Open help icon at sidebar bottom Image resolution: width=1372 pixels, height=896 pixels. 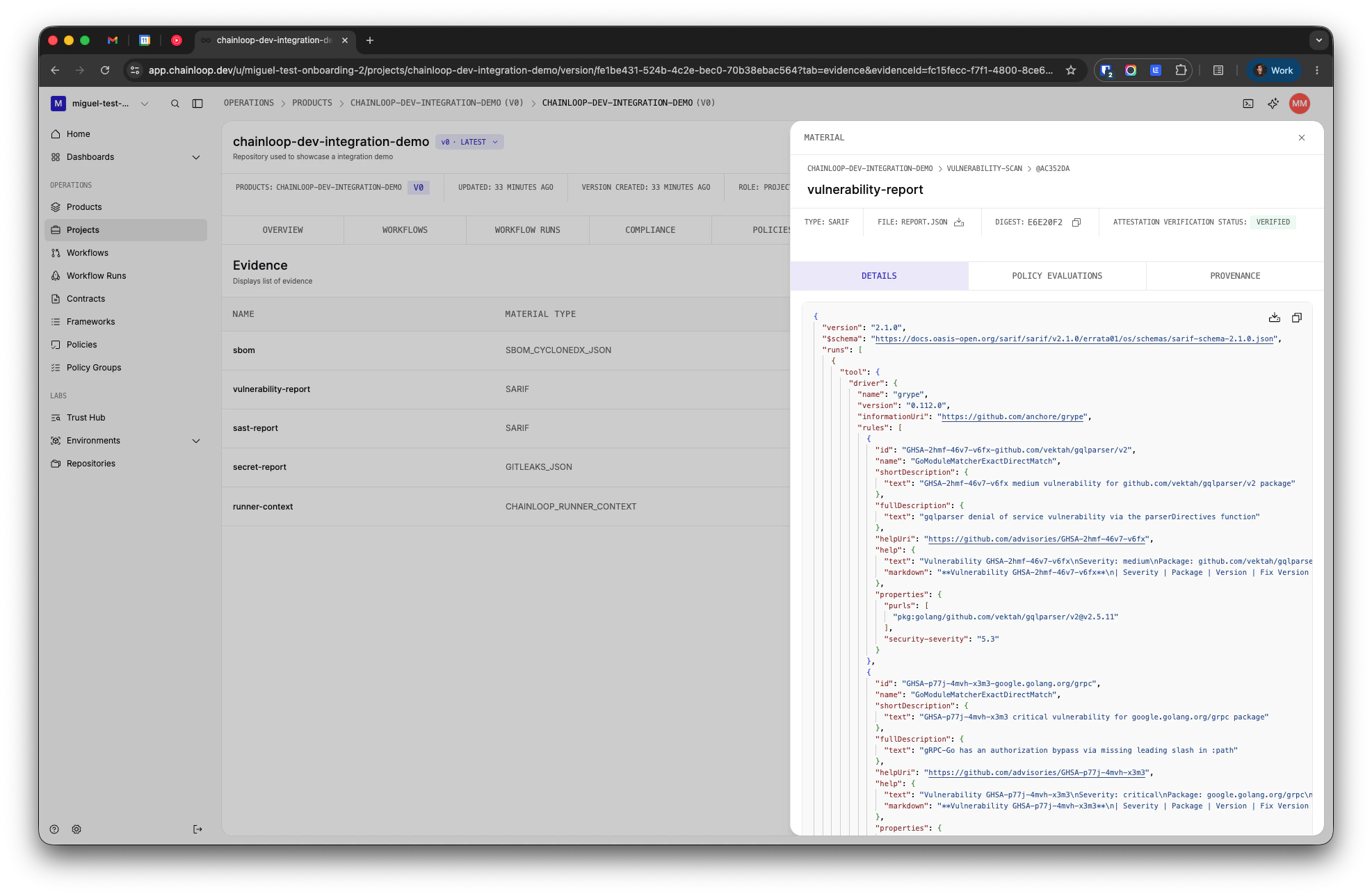(54, 829)
